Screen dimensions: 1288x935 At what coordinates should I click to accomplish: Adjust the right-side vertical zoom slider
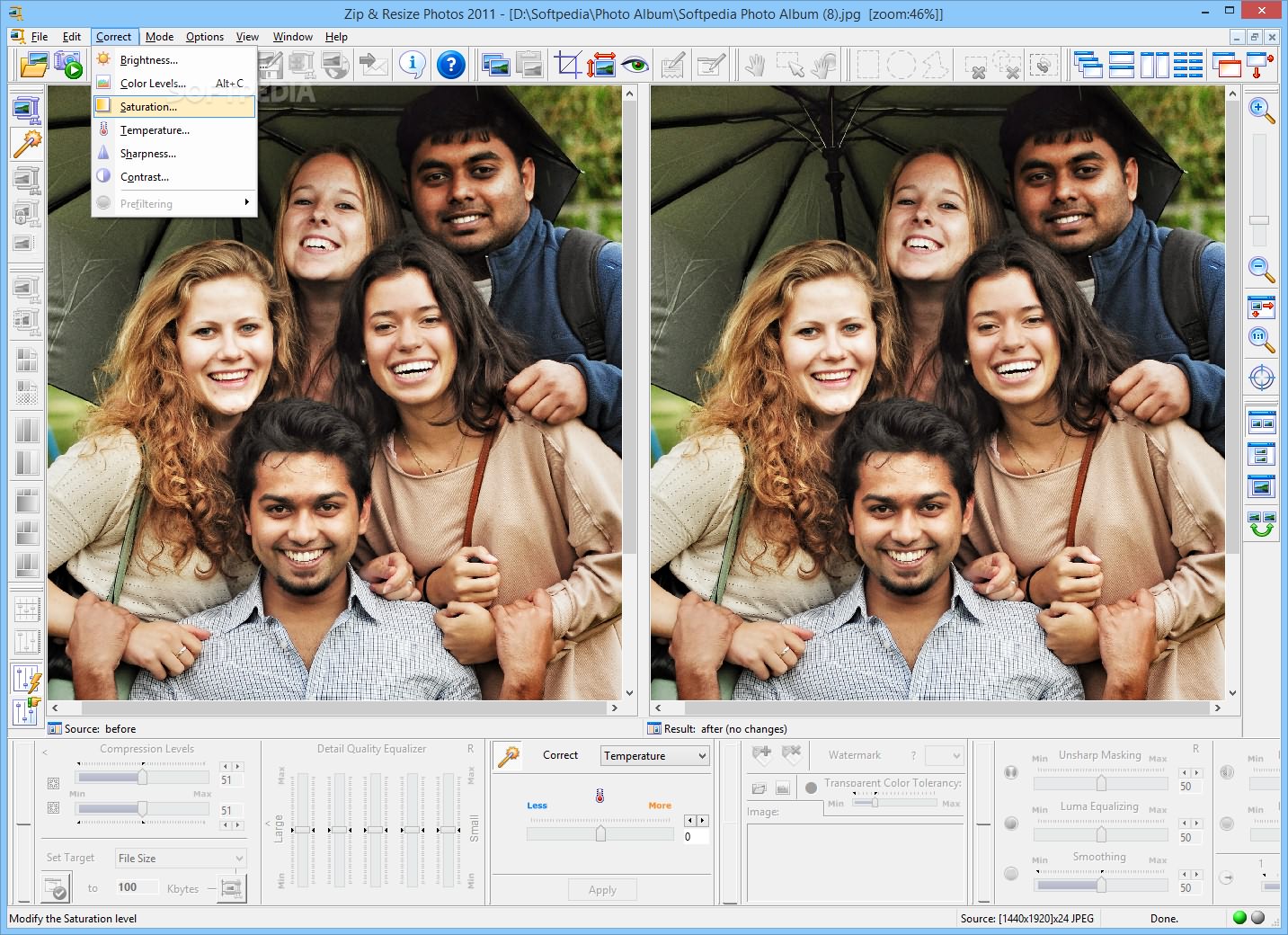tap(1259, 219)
